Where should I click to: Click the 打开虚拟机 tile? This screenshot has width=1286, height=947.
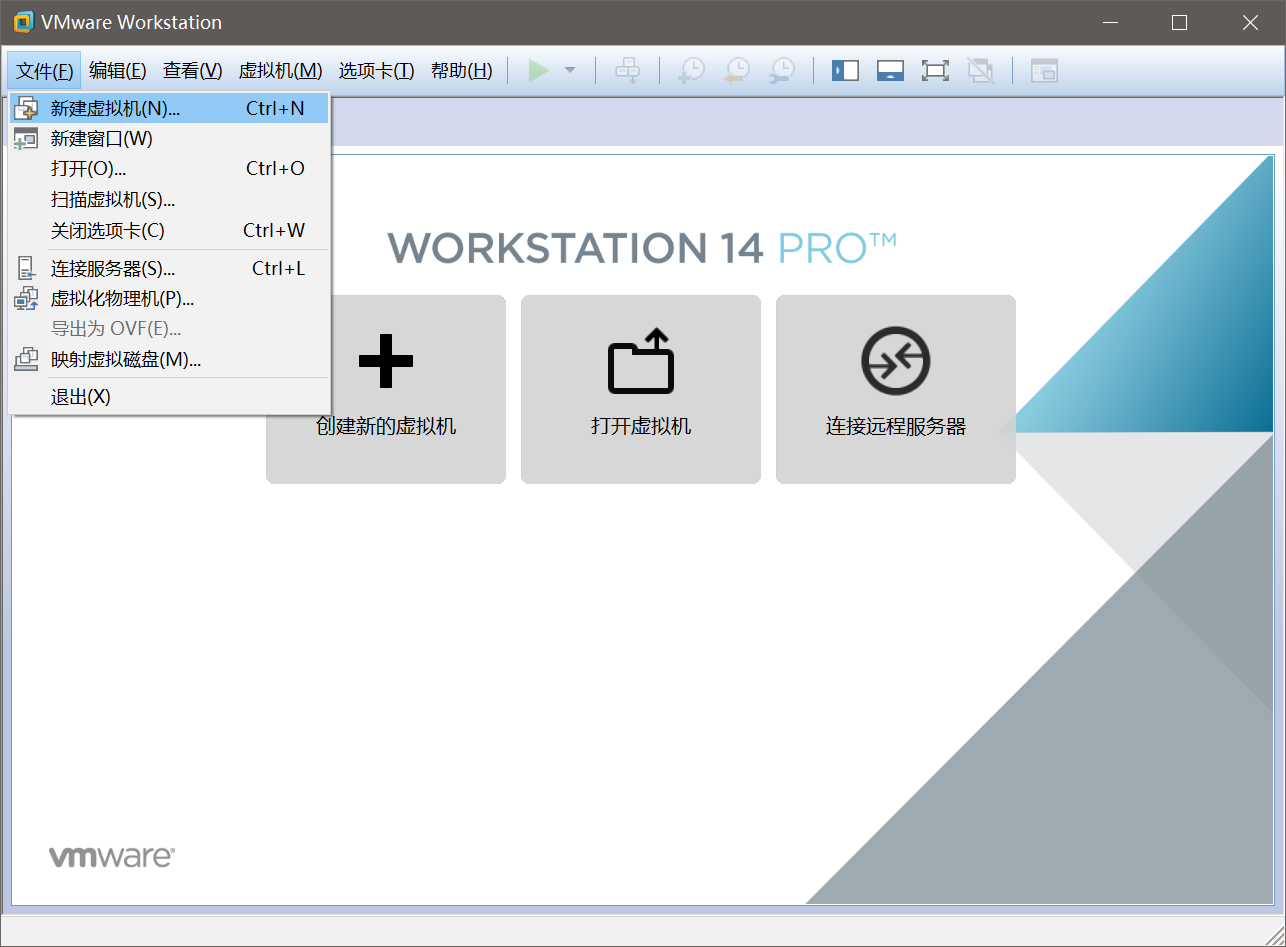pos(641,389)
